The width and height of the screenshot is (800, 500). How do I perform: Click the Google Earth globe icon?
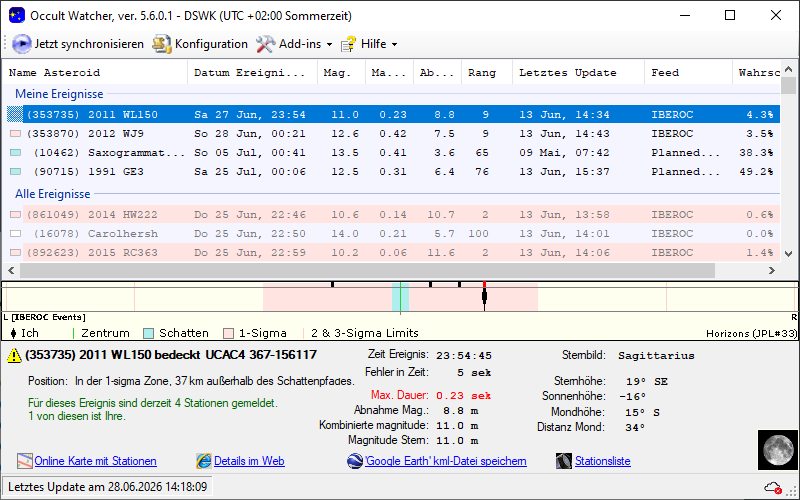click(x=355, y=461)
